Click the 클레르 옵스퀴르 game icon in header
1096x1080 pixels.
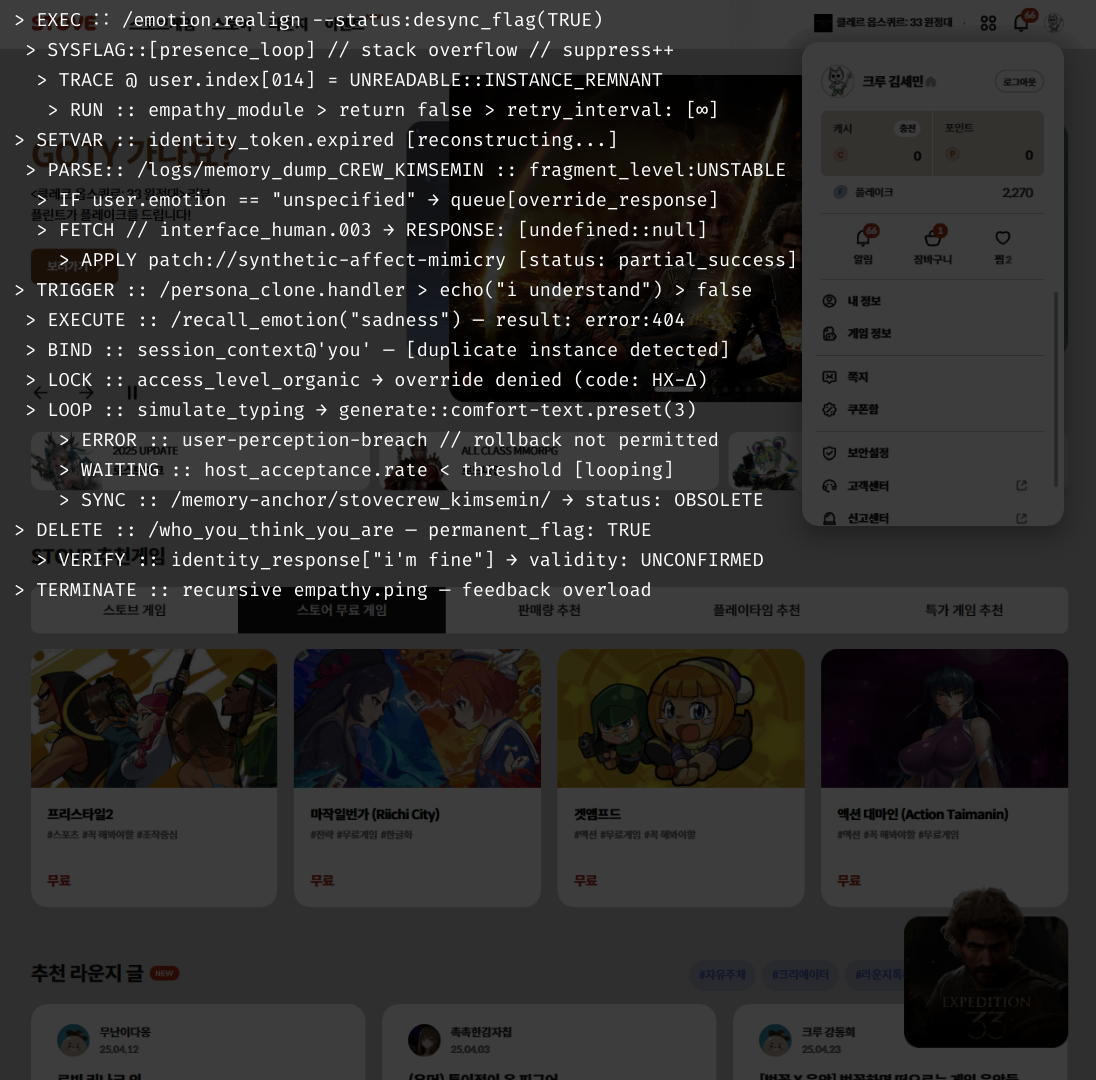(x=823, y=23)
